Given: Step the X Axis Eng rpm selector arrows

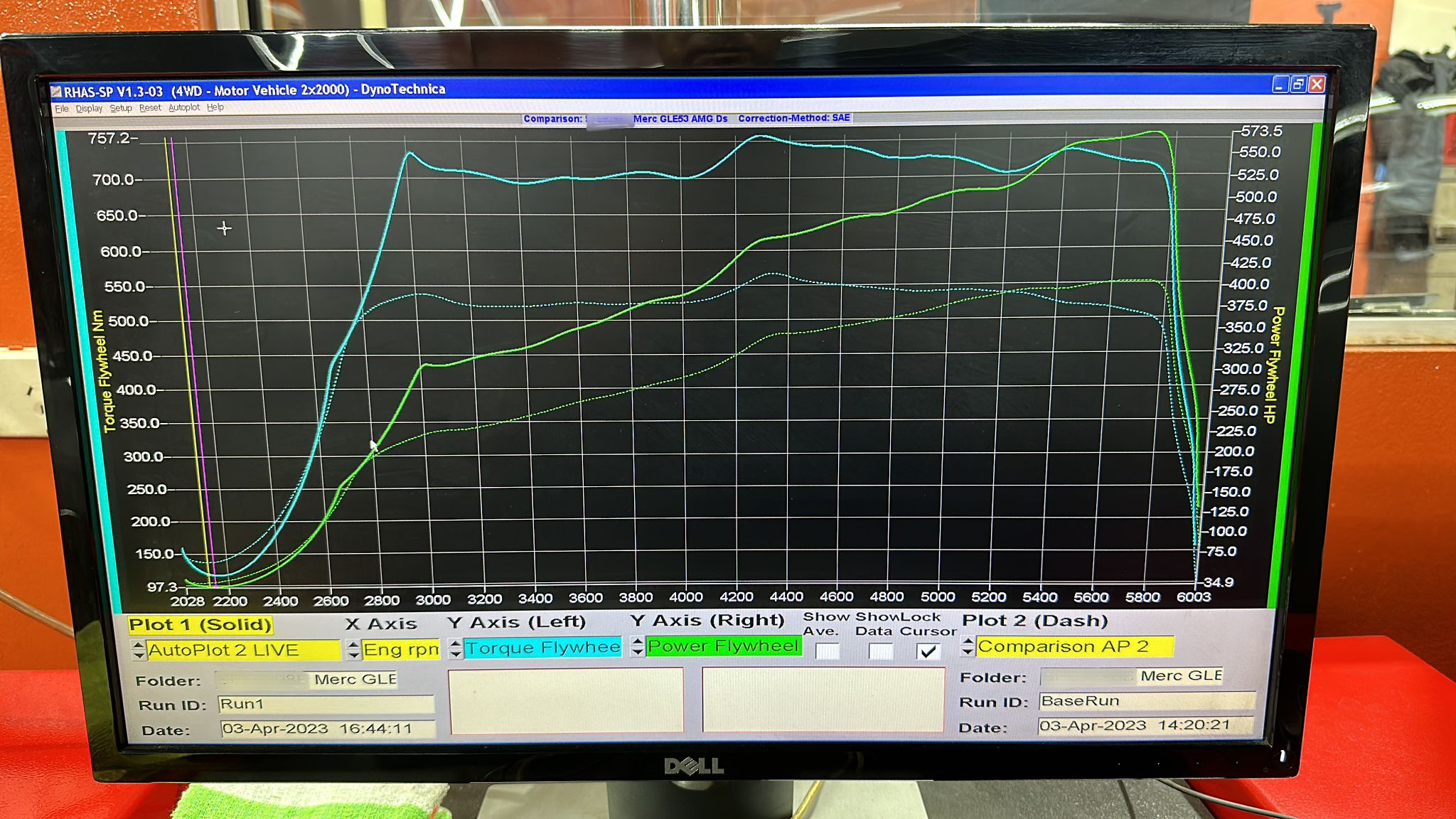Looking at the screenshot, I should [x=353, y=649].
